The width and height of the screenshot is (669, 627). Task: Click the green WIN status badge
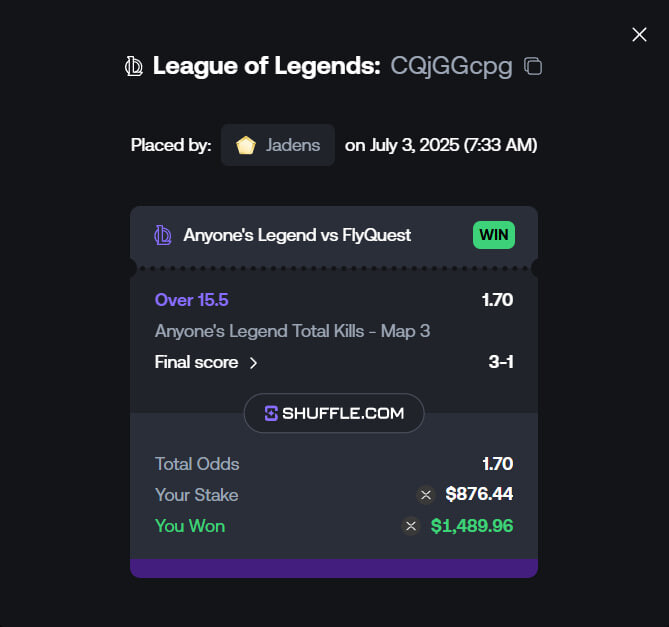494,235
